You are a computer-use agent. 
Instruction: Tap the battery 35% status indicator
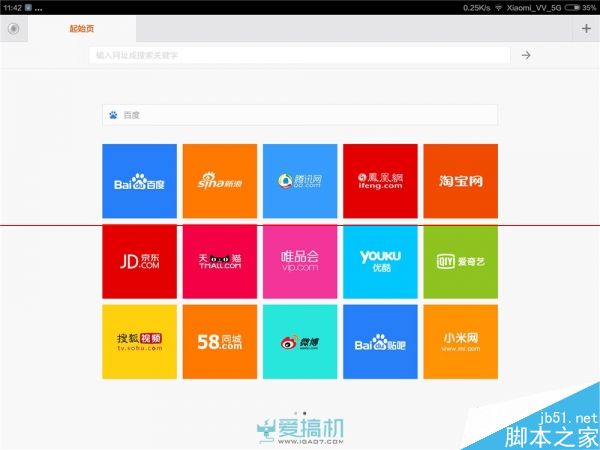[x=580, y=7]
